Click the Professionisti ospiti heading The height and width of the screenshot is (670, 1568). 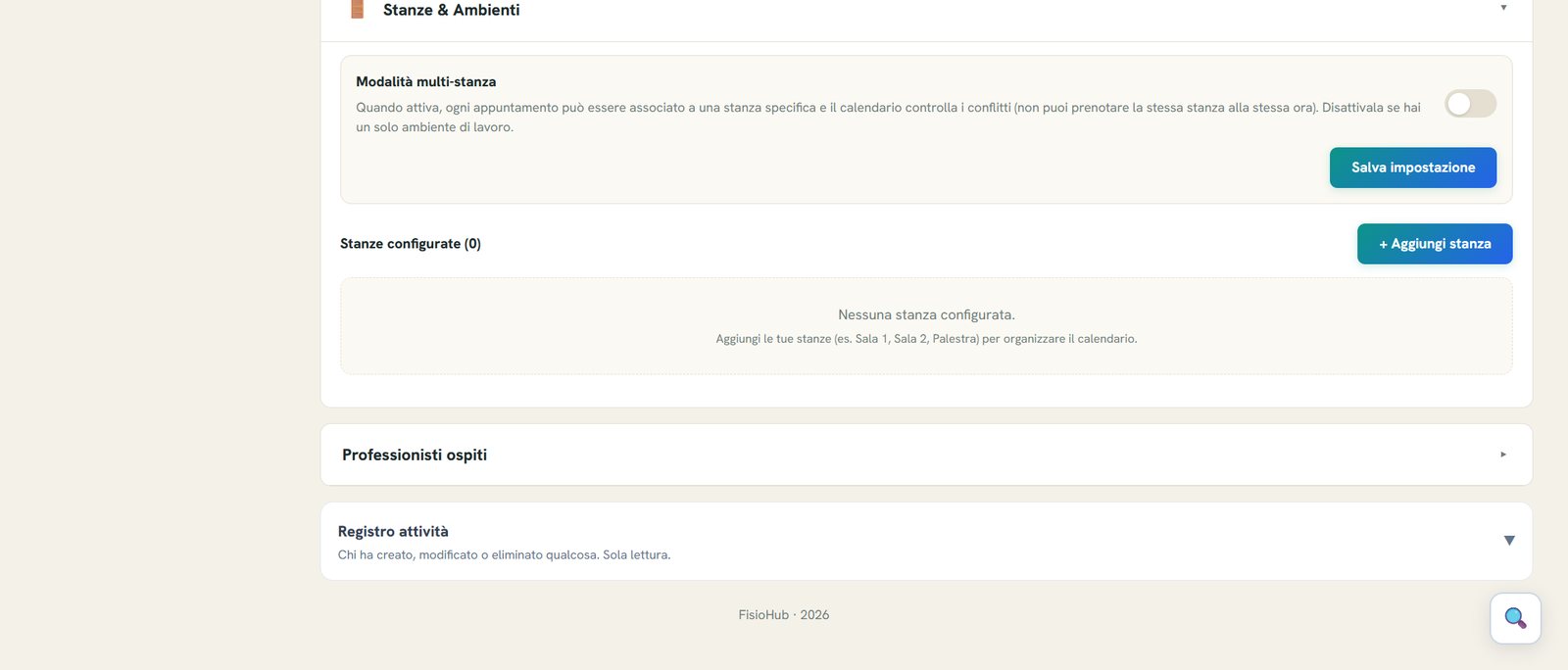click(x=415, y=455)
